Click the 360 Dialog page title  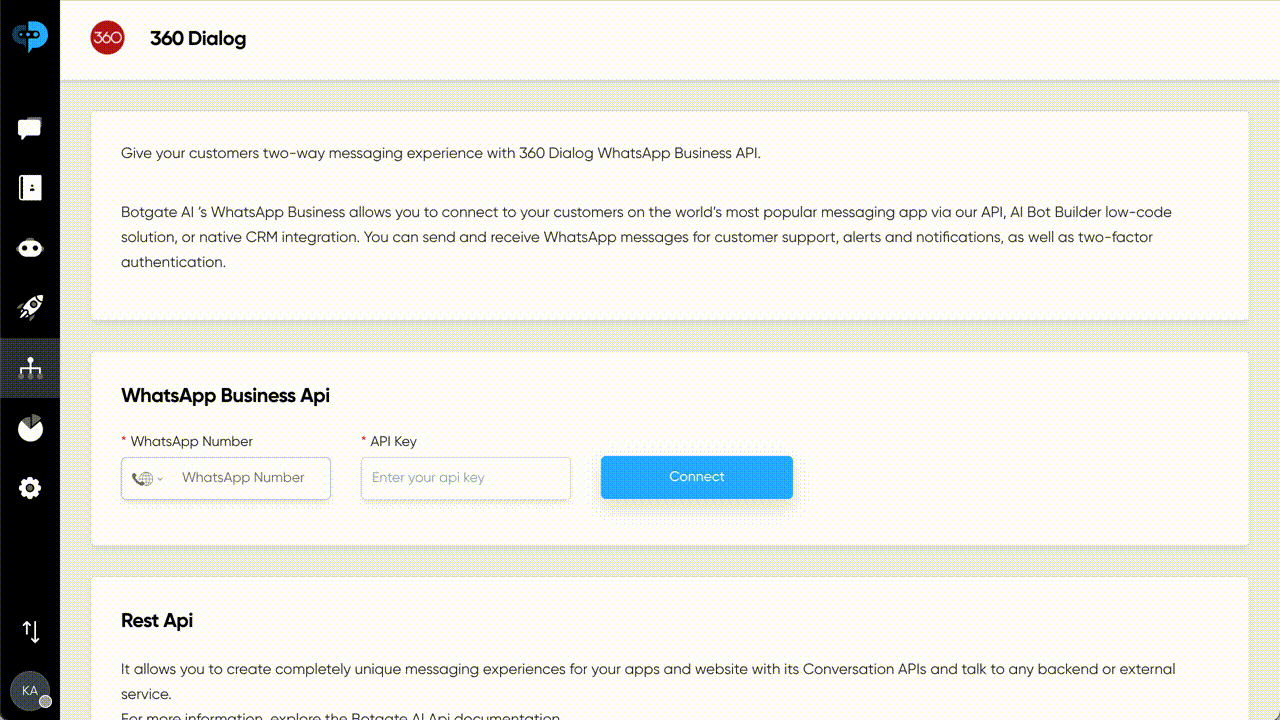pyautogui.click(x=198, y=39)
